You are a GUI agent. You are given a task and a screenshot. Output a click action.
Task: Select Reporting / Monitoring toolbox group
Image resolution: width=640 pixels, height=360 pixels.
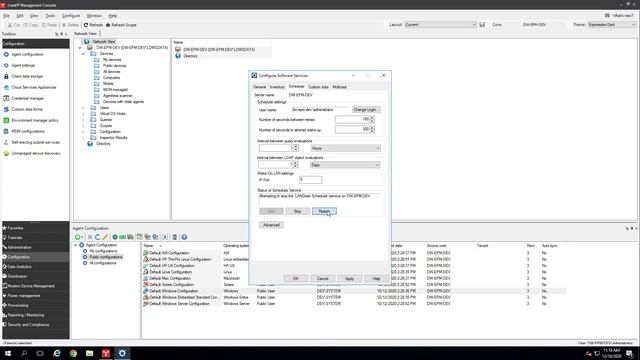click(25, 315)
